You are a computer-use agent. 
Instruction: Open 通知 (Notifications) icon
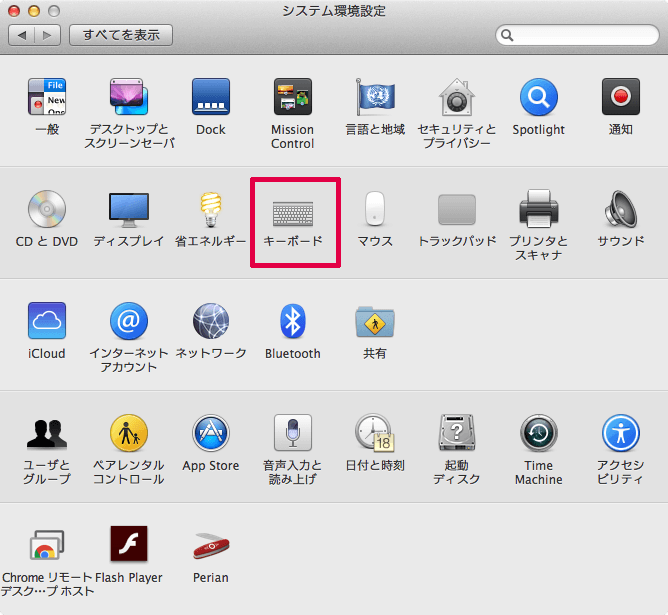(621, 97)
